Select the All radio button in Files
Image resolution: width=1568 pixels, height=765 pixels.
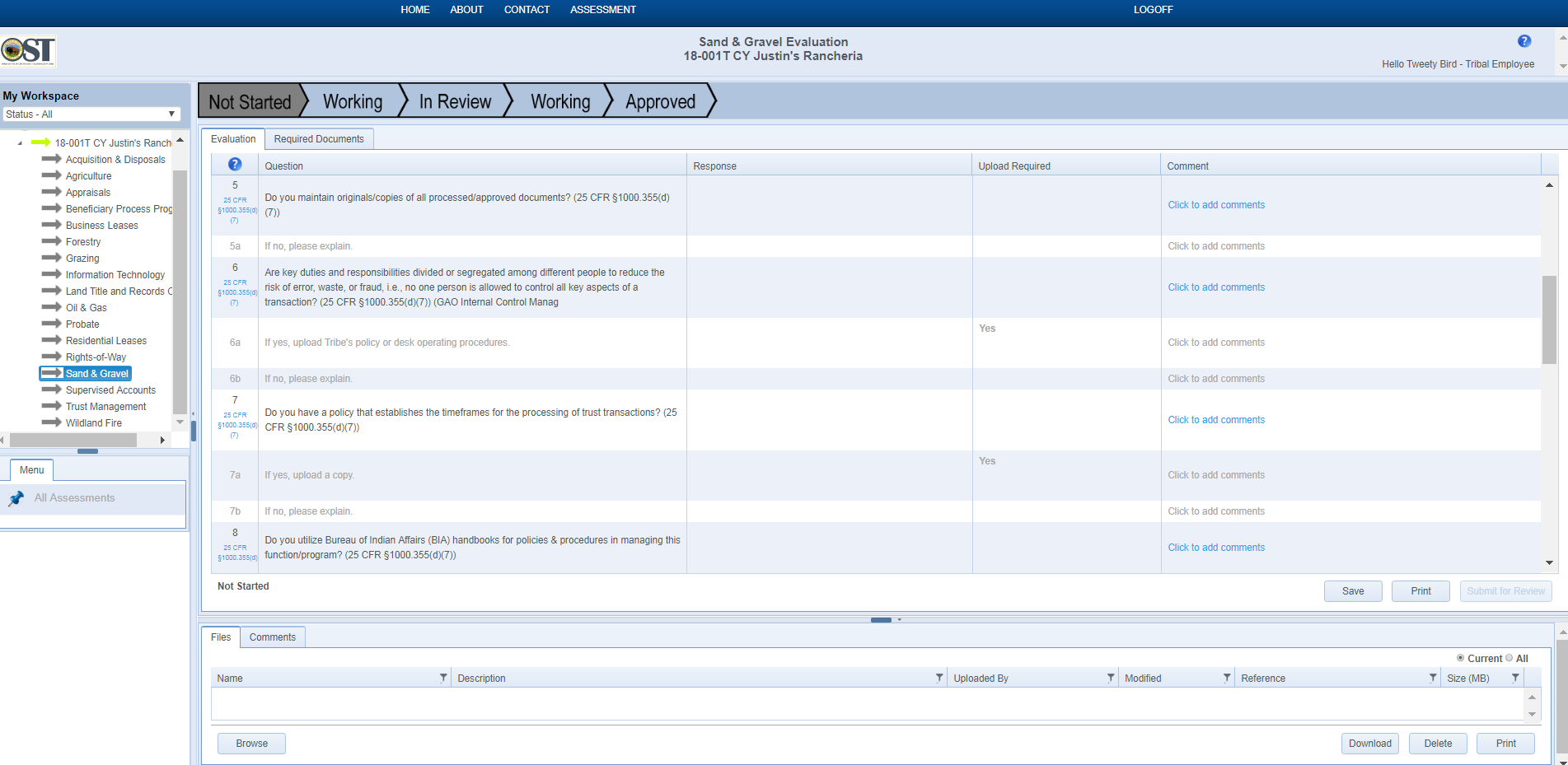(1509, 658)
